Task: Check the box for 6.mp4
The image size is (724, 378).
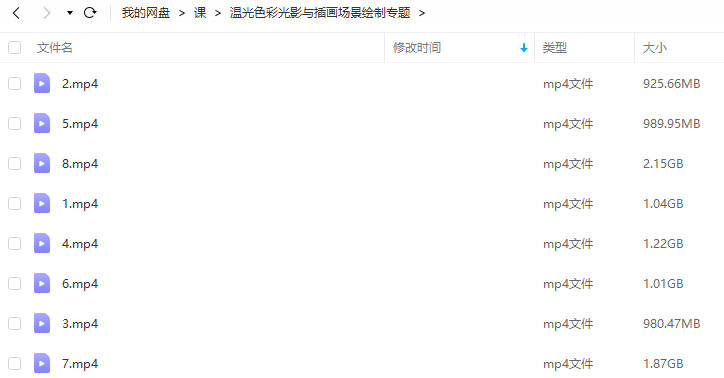Action: [x=15, y=283]
